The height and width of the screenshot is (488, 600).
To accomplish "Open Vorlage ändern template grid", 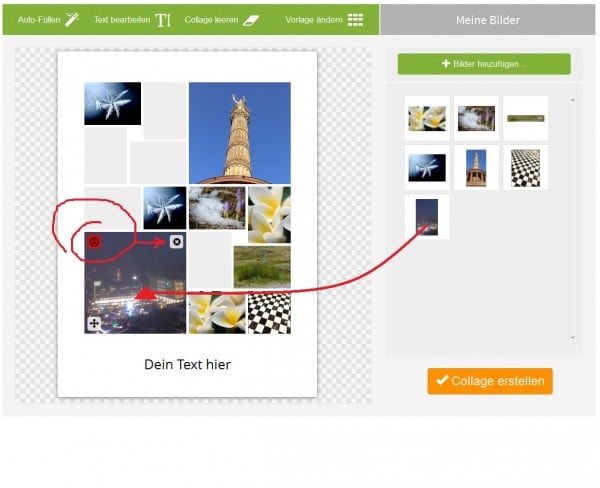I will click(x=324, y=19).
